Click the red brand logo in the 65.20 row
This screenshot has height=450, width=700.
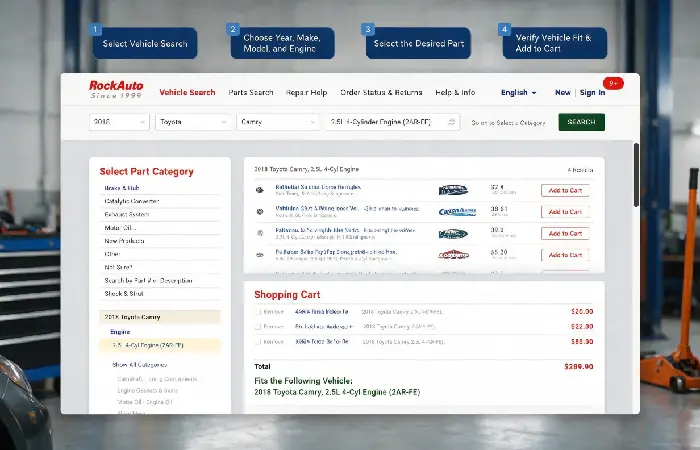[454, 255]
